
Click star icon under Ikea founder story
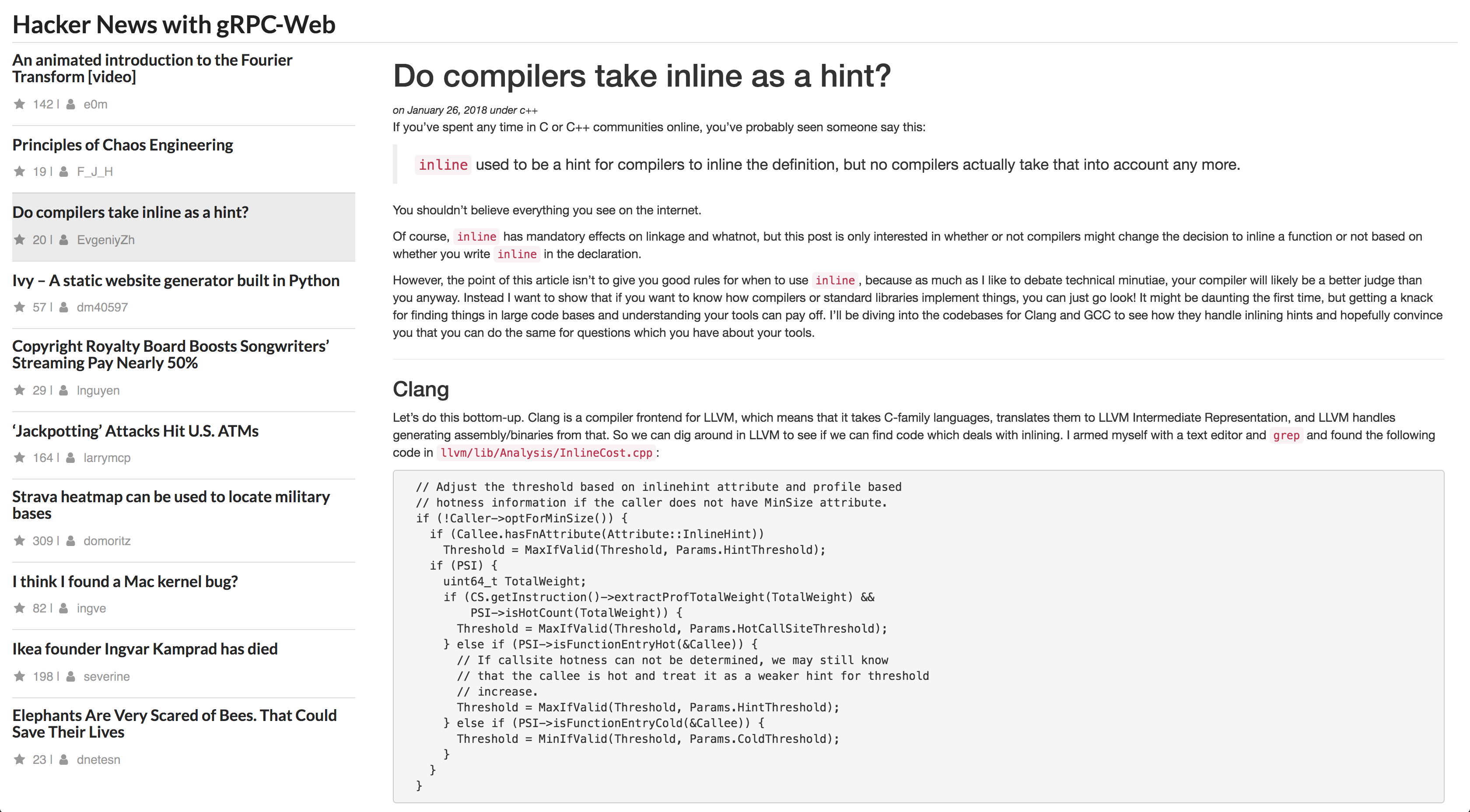19,676
